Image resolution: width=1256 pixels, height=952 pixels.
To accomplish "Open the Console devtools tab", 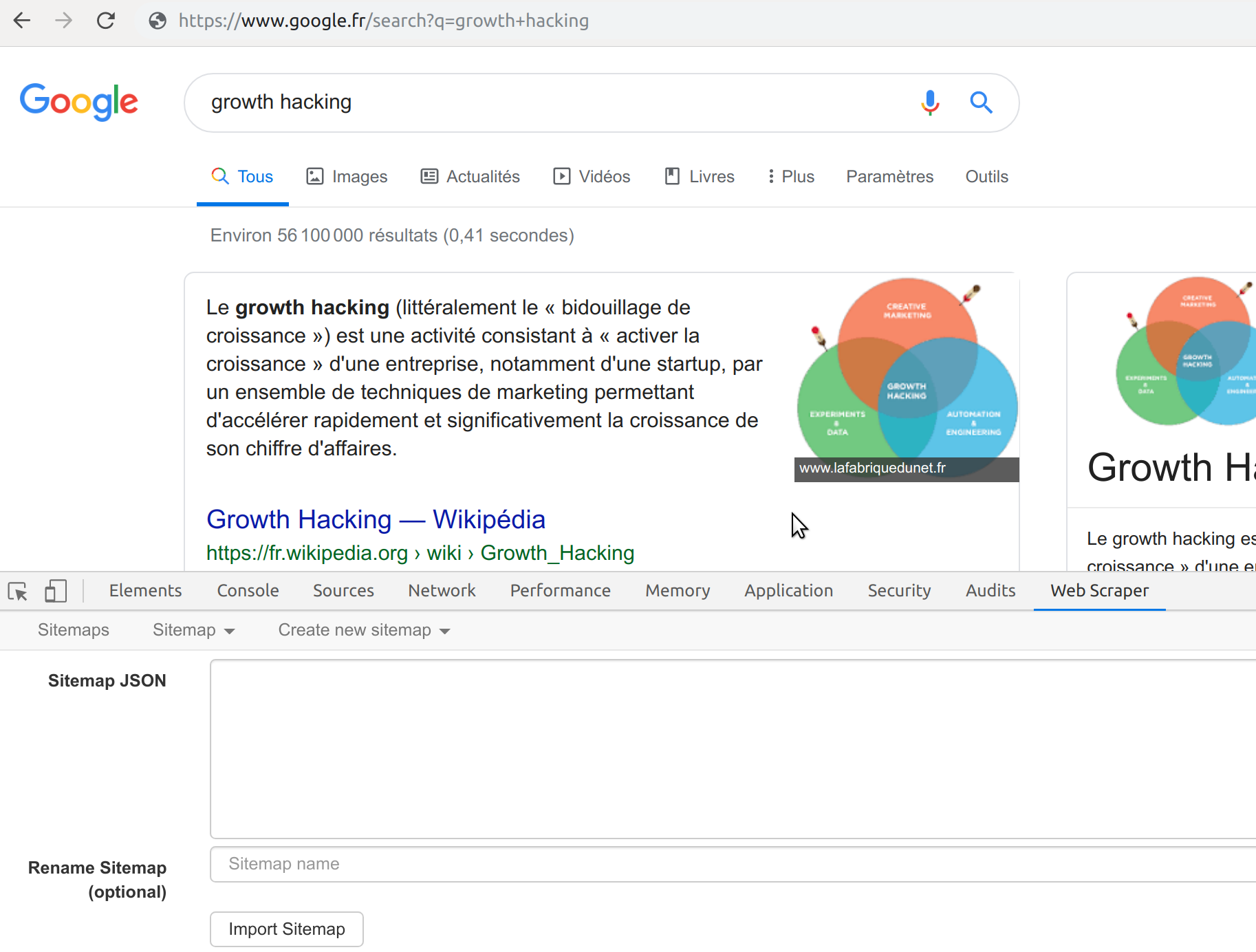I will point(248,591).
